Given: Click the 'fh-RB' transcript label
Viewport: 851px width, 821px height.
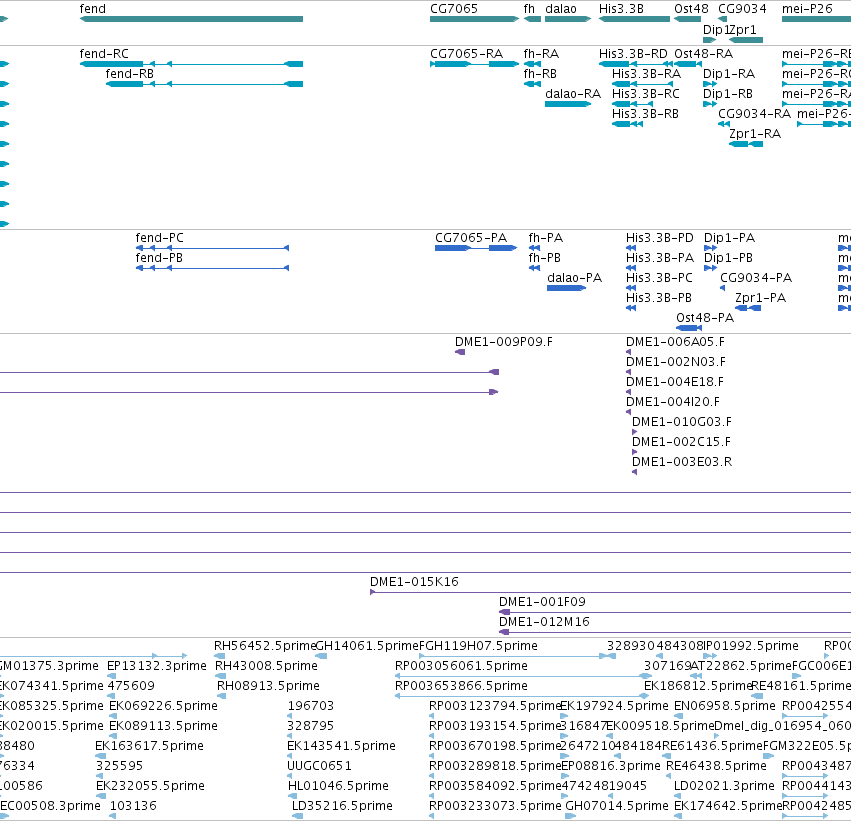Looking at the screenshot, I should (540, 74).
